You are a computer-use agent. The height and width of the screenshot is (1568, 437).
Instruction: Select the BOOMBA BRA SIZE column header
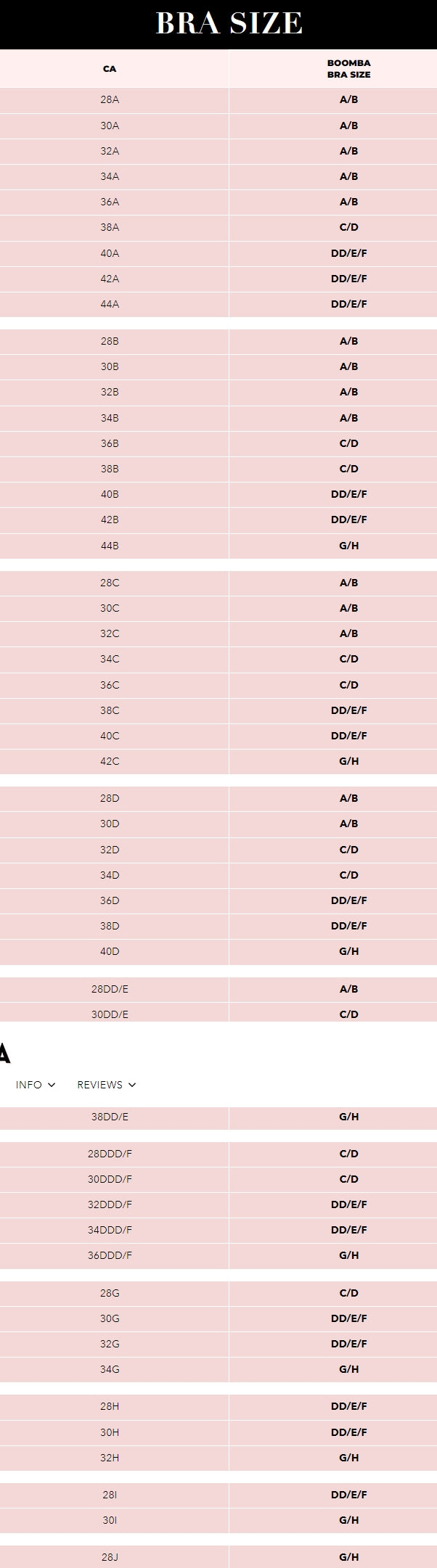pyautogui.click(x=348, y=69)
